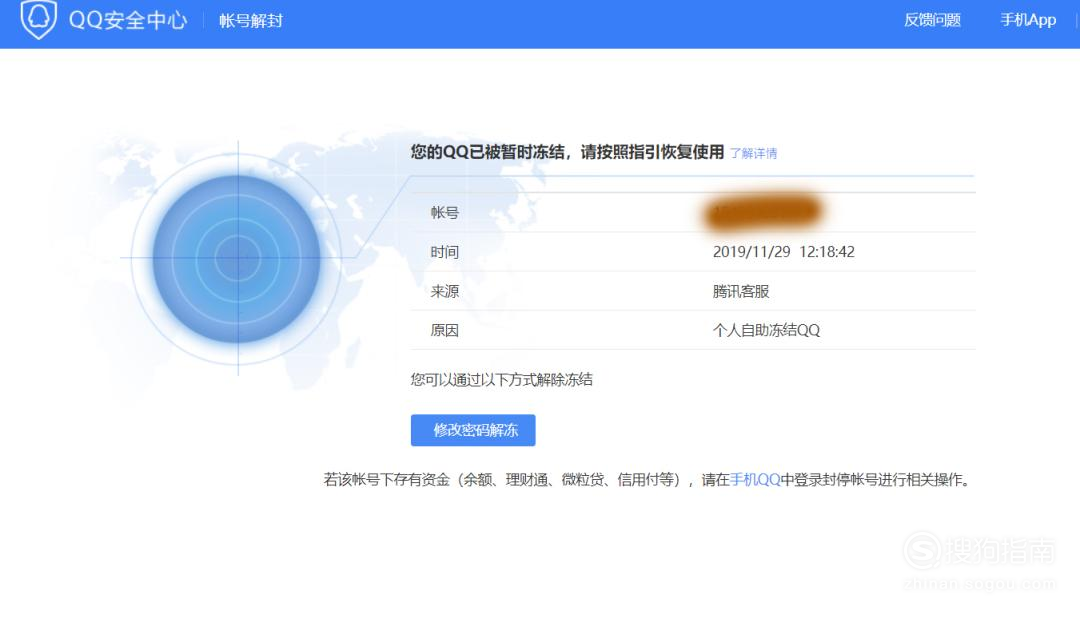Click the 了解详情 details link
This screenshot has height=618, width=1080.
753,153
